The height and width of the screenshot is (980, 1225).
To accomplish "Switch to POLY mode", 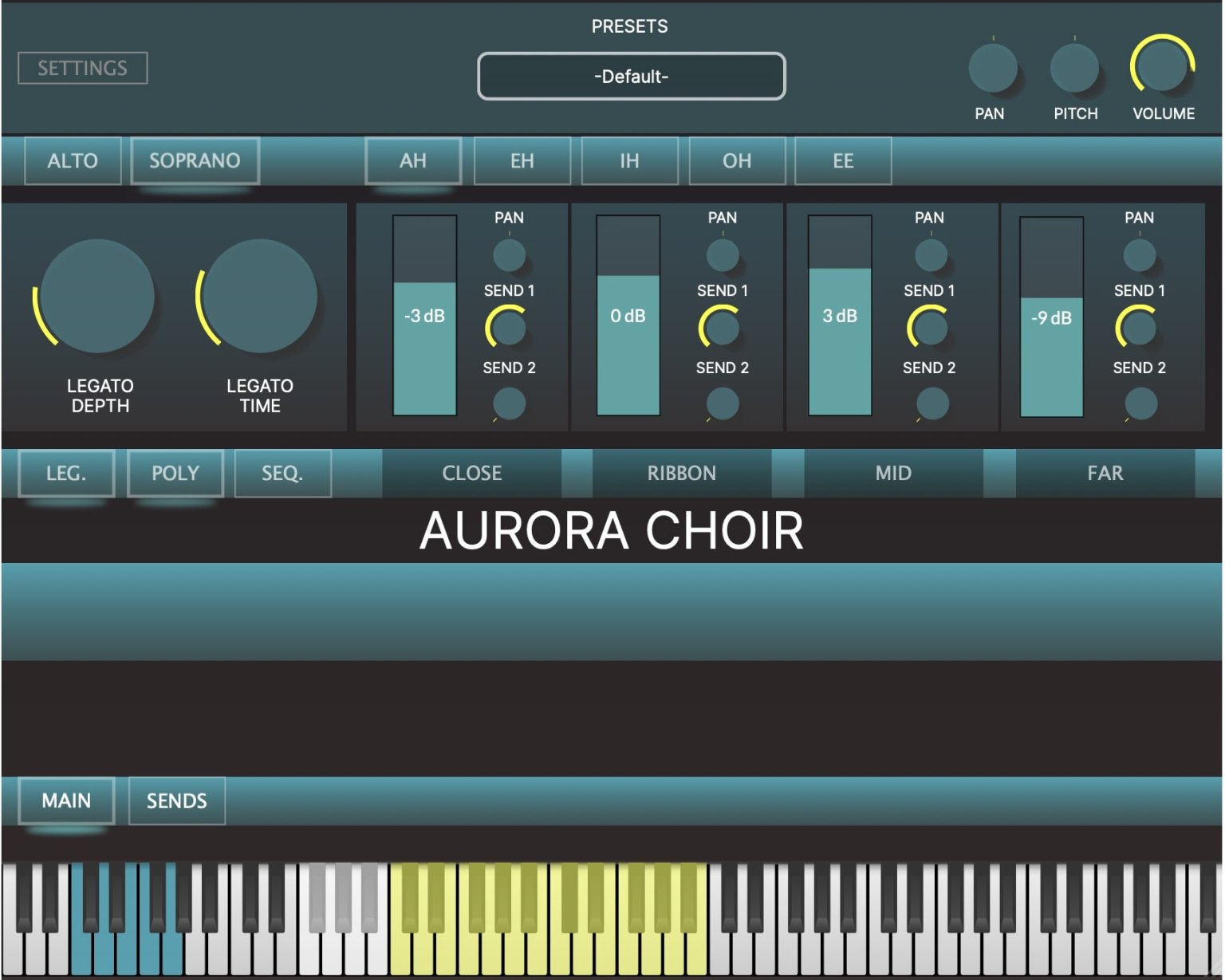I will point(175,473).
